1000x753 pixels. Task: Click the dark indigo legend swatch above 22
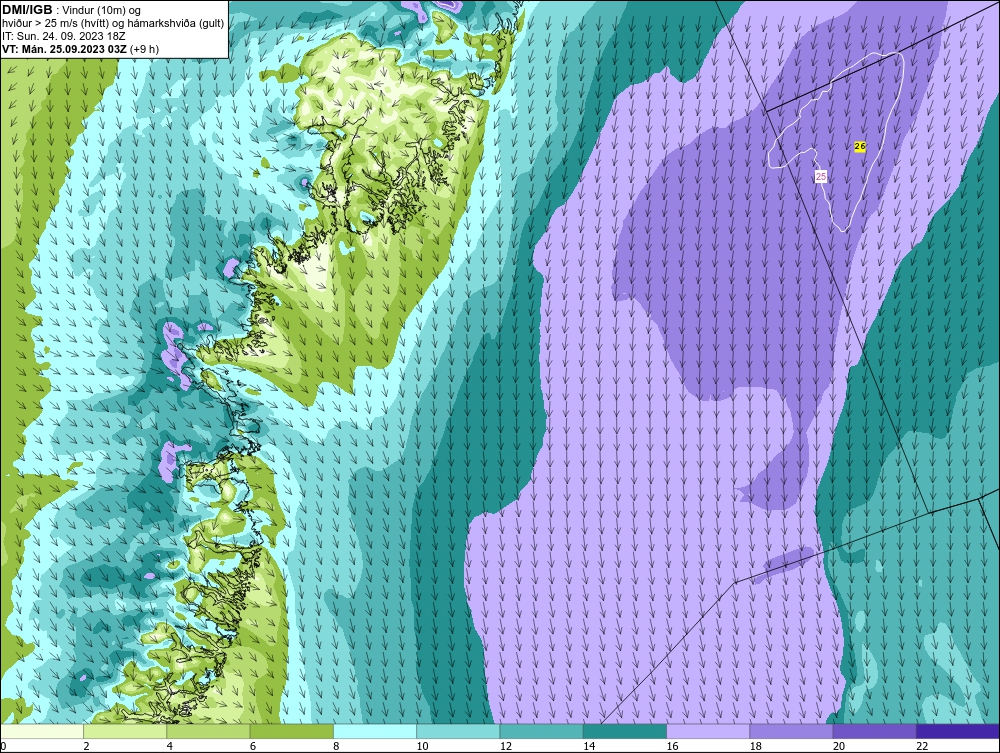(x=957, y=731)
